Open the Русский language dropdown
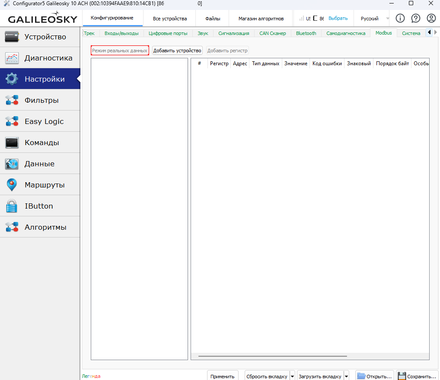440x380 pixels. pos(374,19)
